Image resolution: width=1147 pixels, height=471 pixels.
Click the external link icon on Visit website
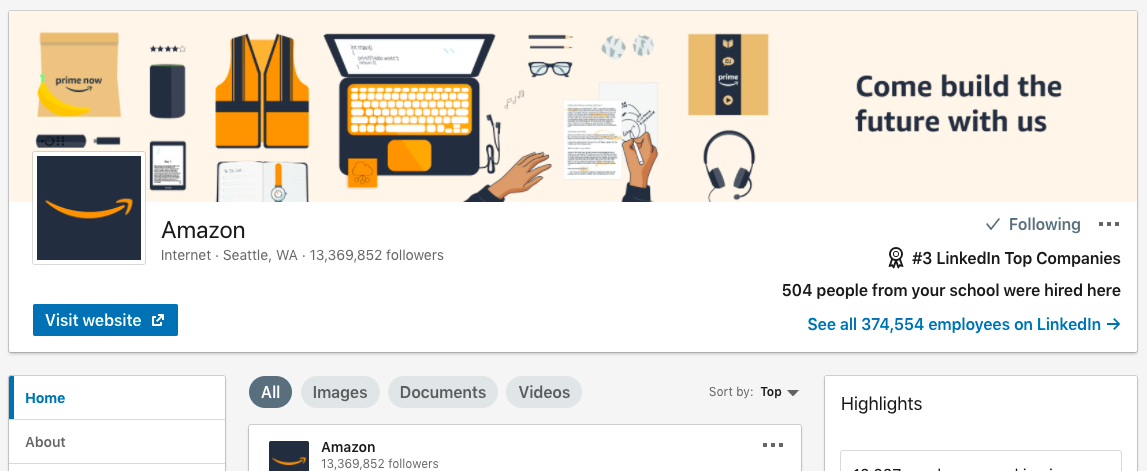point(157,320)
